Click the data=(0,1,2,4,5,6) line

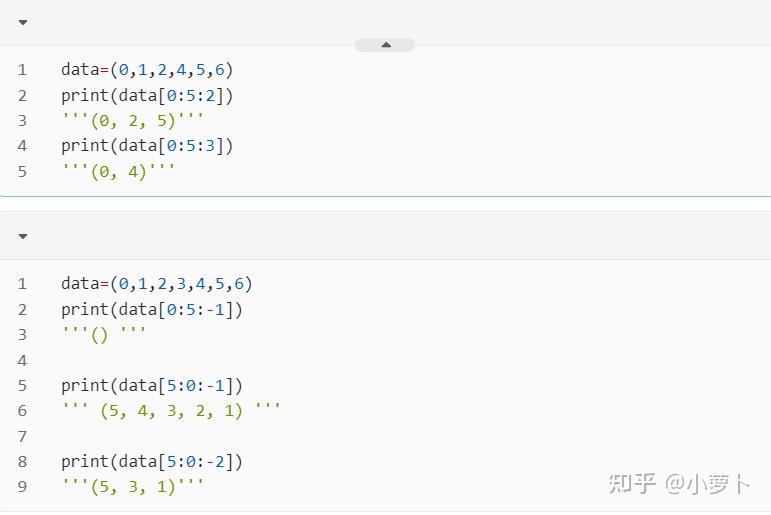point(147,70)
